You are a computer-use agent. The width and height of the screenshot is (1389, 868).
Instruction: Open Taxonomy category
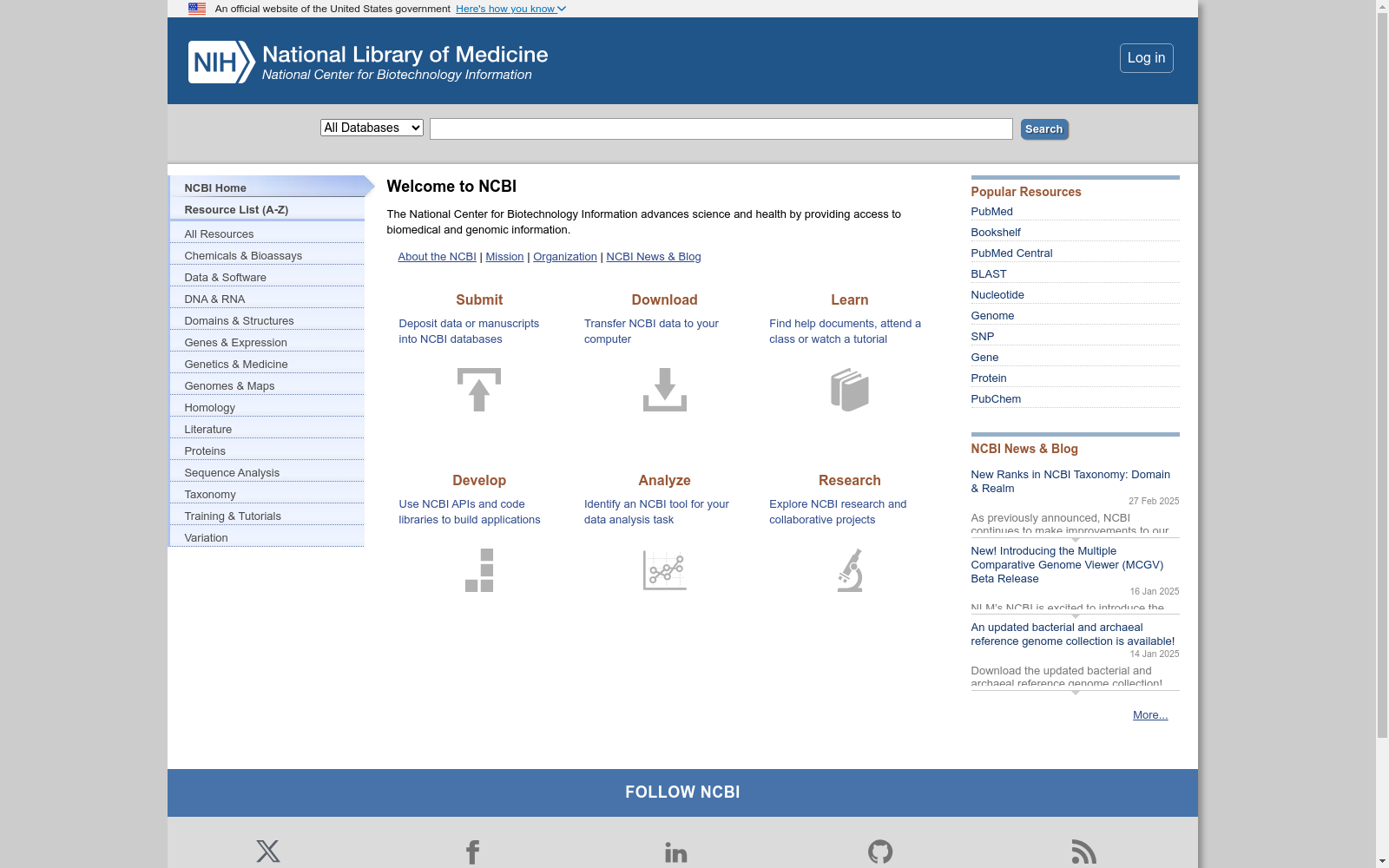267,494
